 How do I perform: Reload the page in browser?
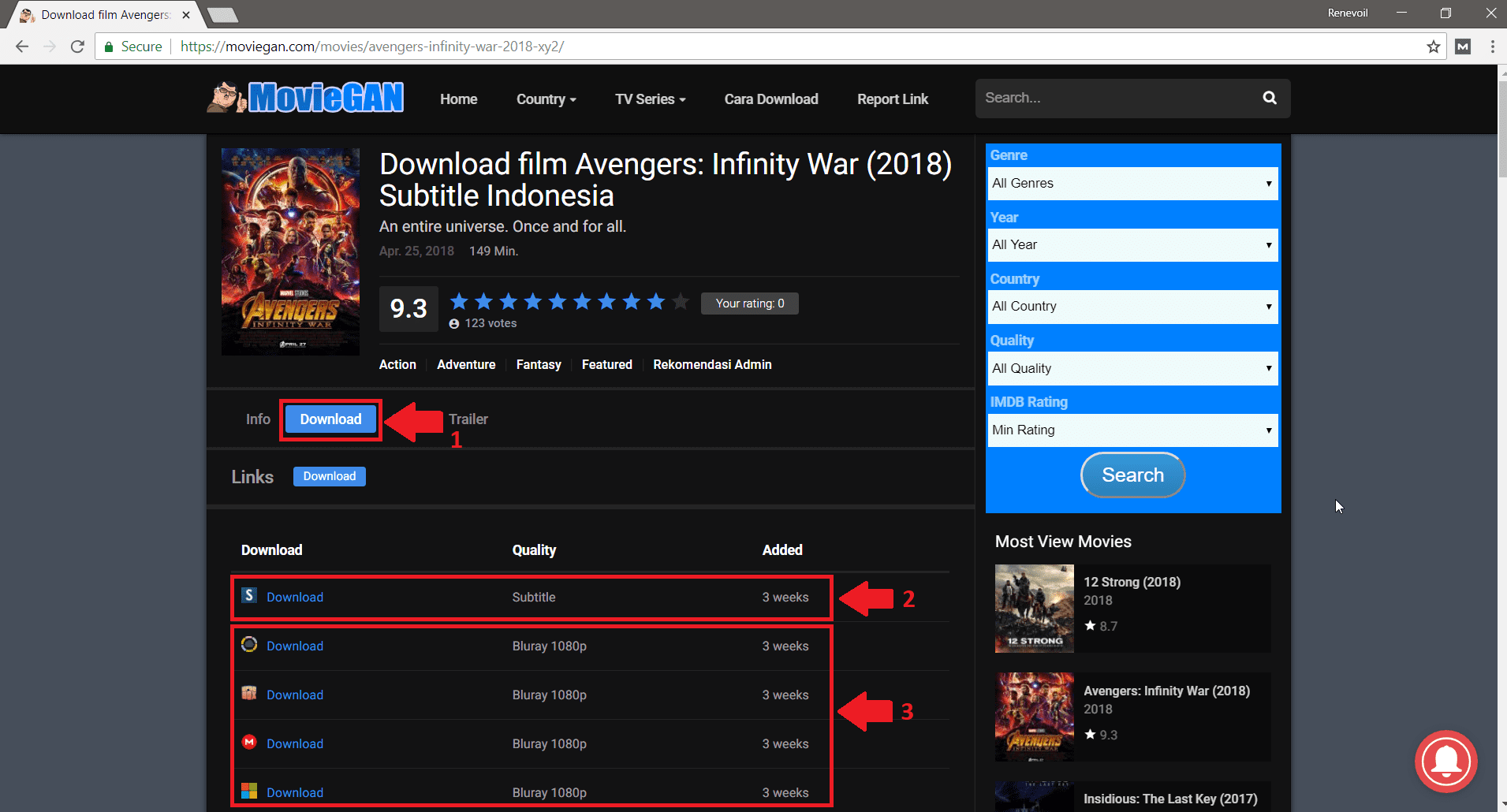click(x=77, y=47)
